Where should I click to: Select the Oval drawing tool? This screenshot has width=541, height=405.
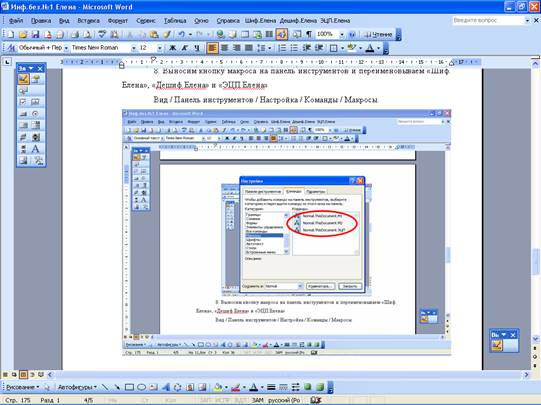tap(141, 387)
